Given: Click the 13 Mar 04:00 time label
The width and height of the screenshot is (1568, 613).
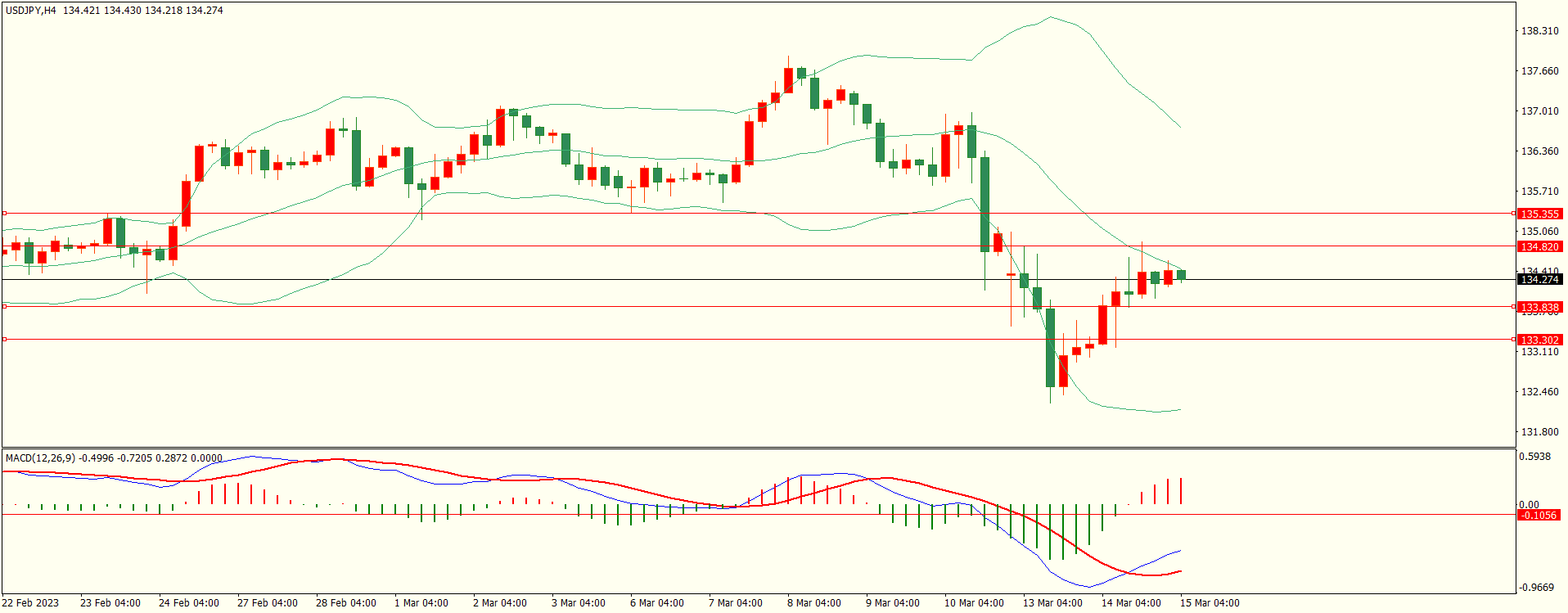Looking at the screenshot, I should (1052, 603).
